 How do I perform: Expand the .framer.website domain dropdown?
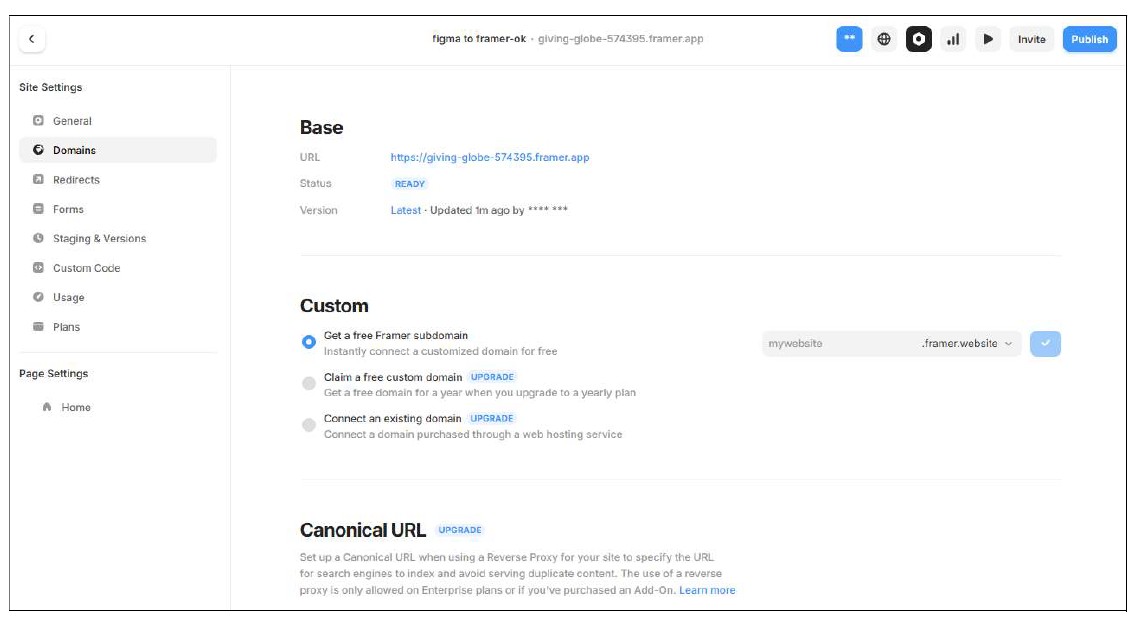966,344
